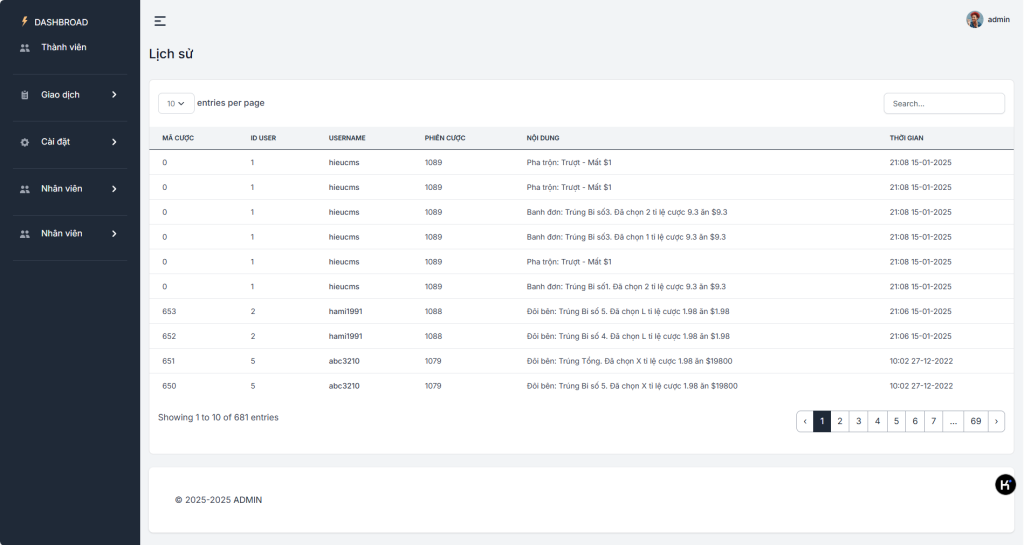Sort table by Username column header
The width and height of the screenshot is (1024, 545).
coord(347,138)
